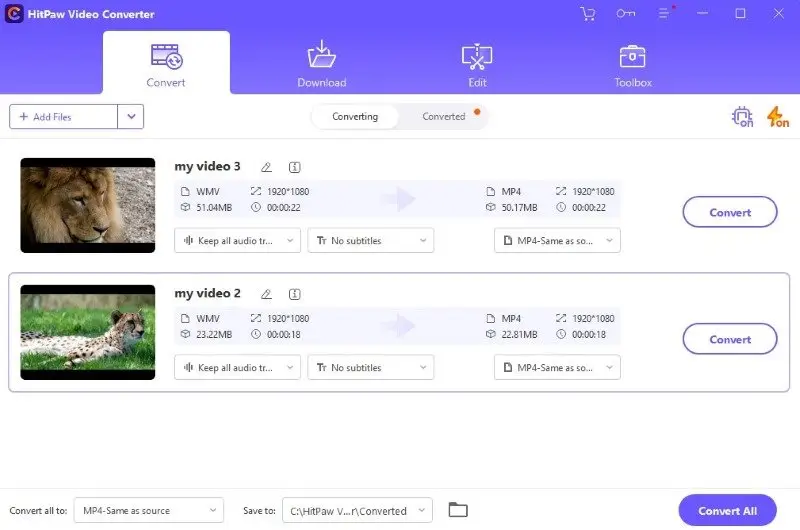Click the 50.17MB output size text
Image resolution: width=800 pixels, height=530 pixels.
[x=519, y=208]
